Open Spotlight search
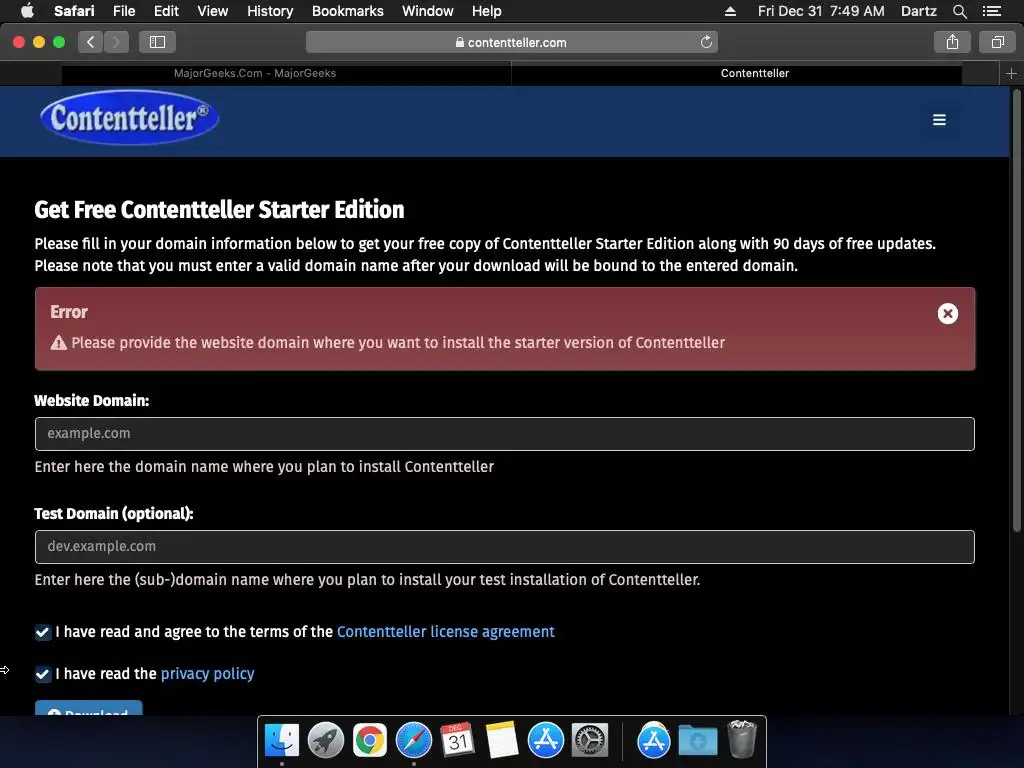Image resolution: width=1024 pixels, height=768 pixels. point(959,11)
